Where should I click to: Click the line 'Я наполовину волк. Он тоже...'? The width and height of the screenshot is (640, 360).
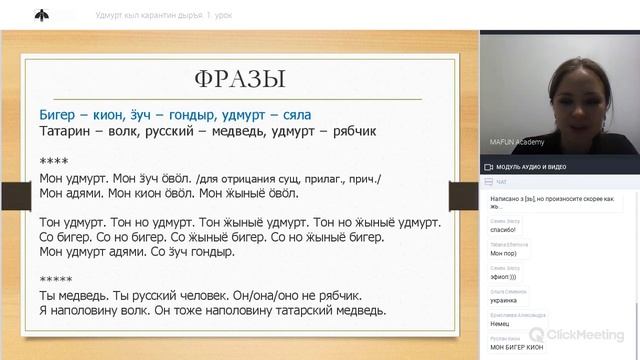click(213, 311)
